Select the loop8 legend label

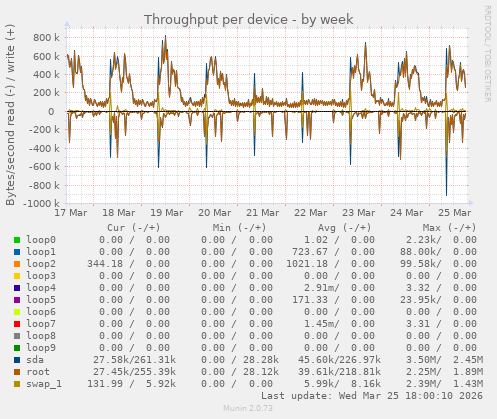(x=41, y=336)
